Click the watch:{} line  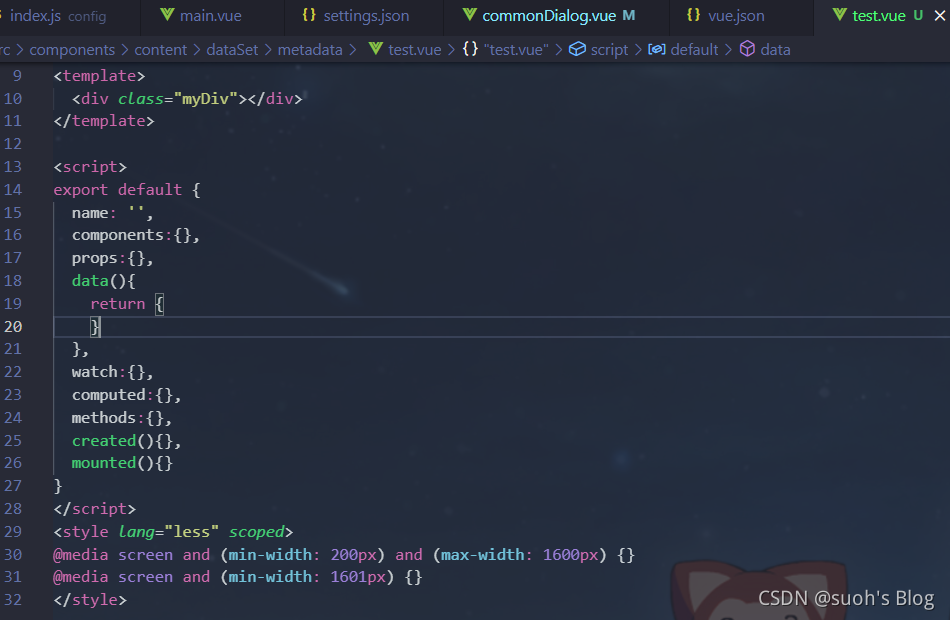point(113,372)
